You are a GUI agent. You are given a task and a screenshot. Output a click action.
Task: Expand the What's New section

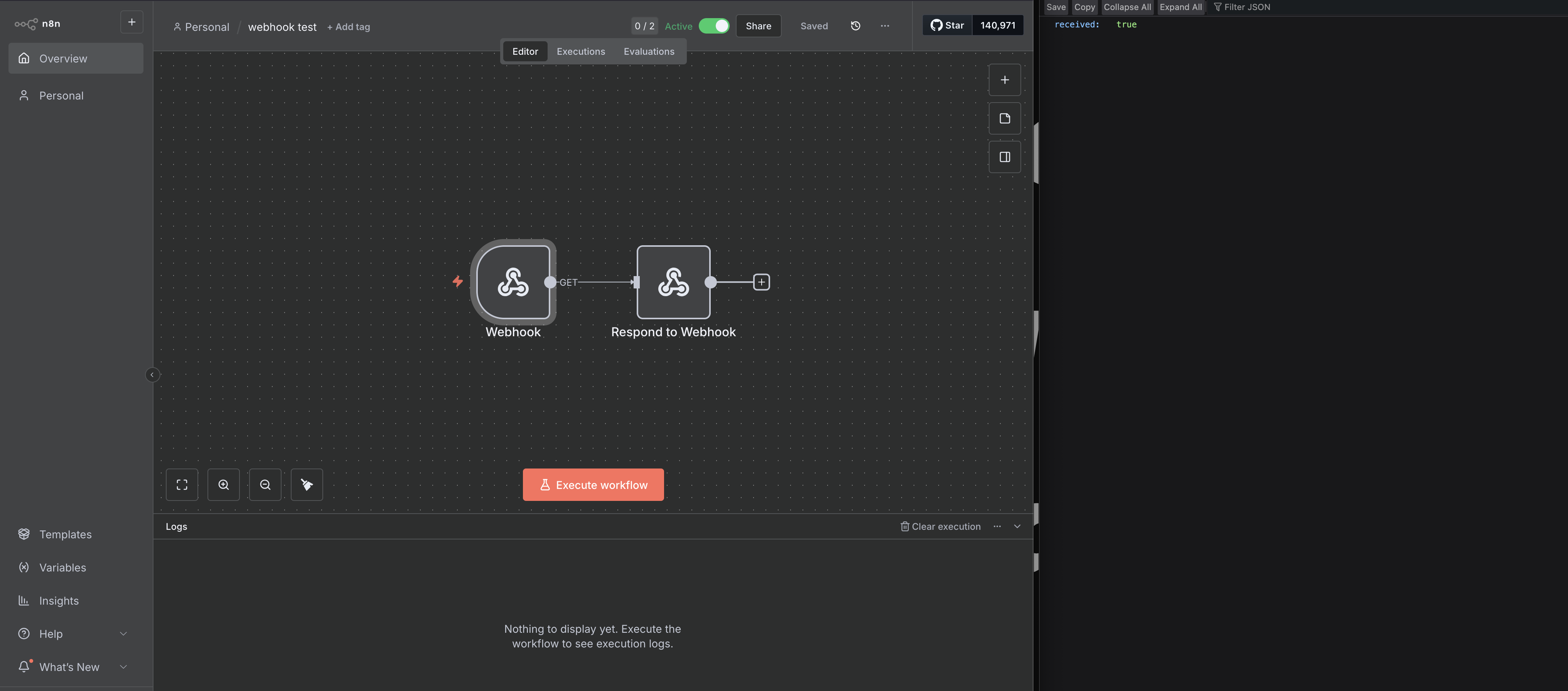click(123, 667)
